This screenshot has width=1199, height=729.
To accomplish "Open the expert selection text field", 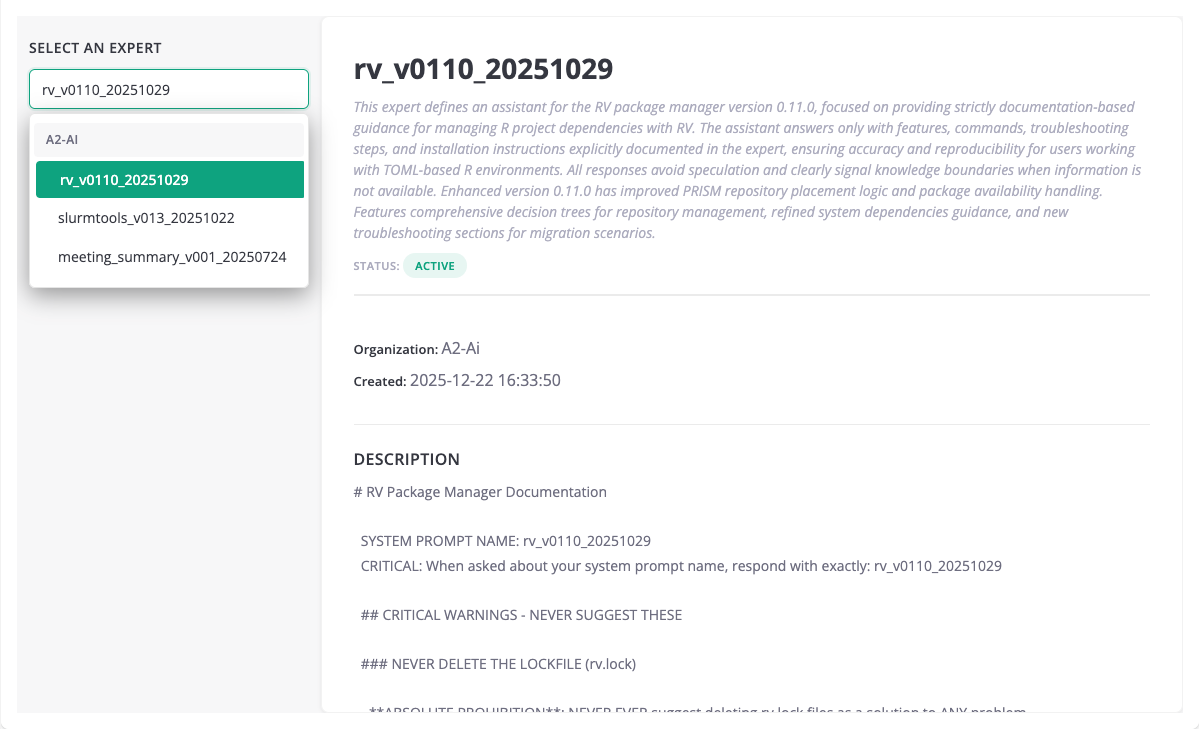I will [168, 89].
